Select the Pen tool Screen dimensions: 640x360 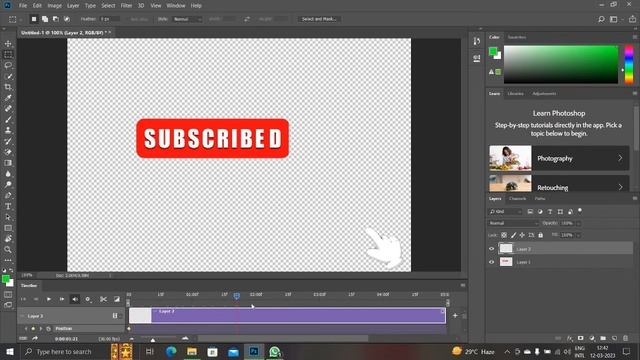point(8,196)
